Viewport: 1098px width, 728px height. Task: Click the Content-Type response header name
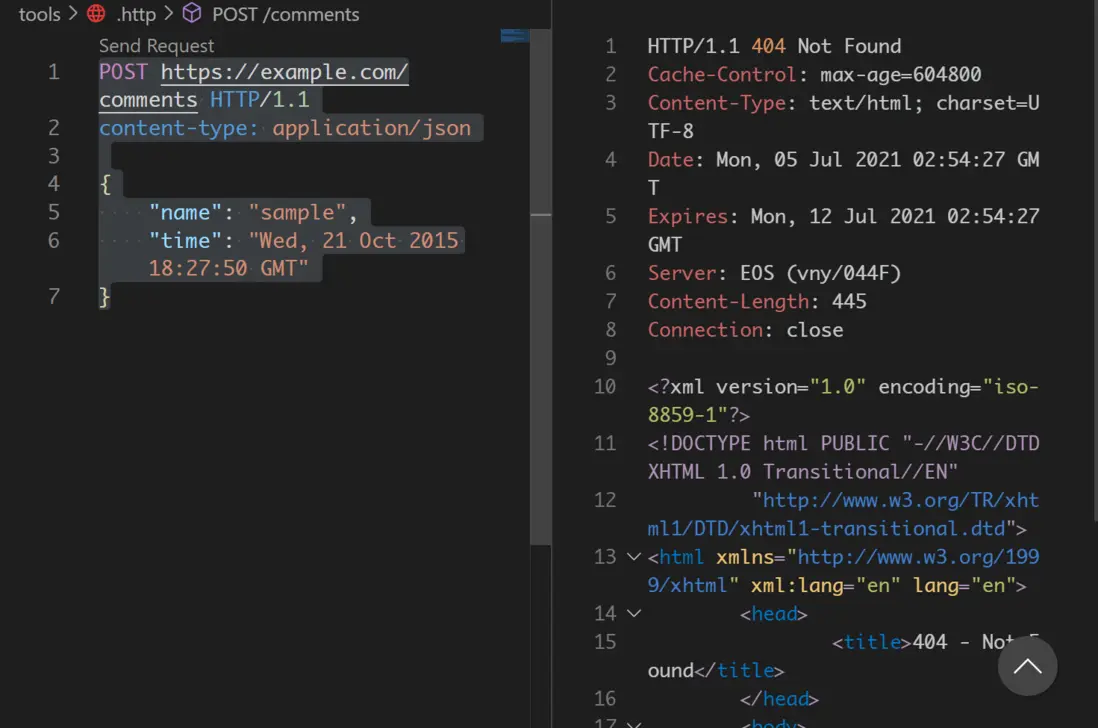716,104
